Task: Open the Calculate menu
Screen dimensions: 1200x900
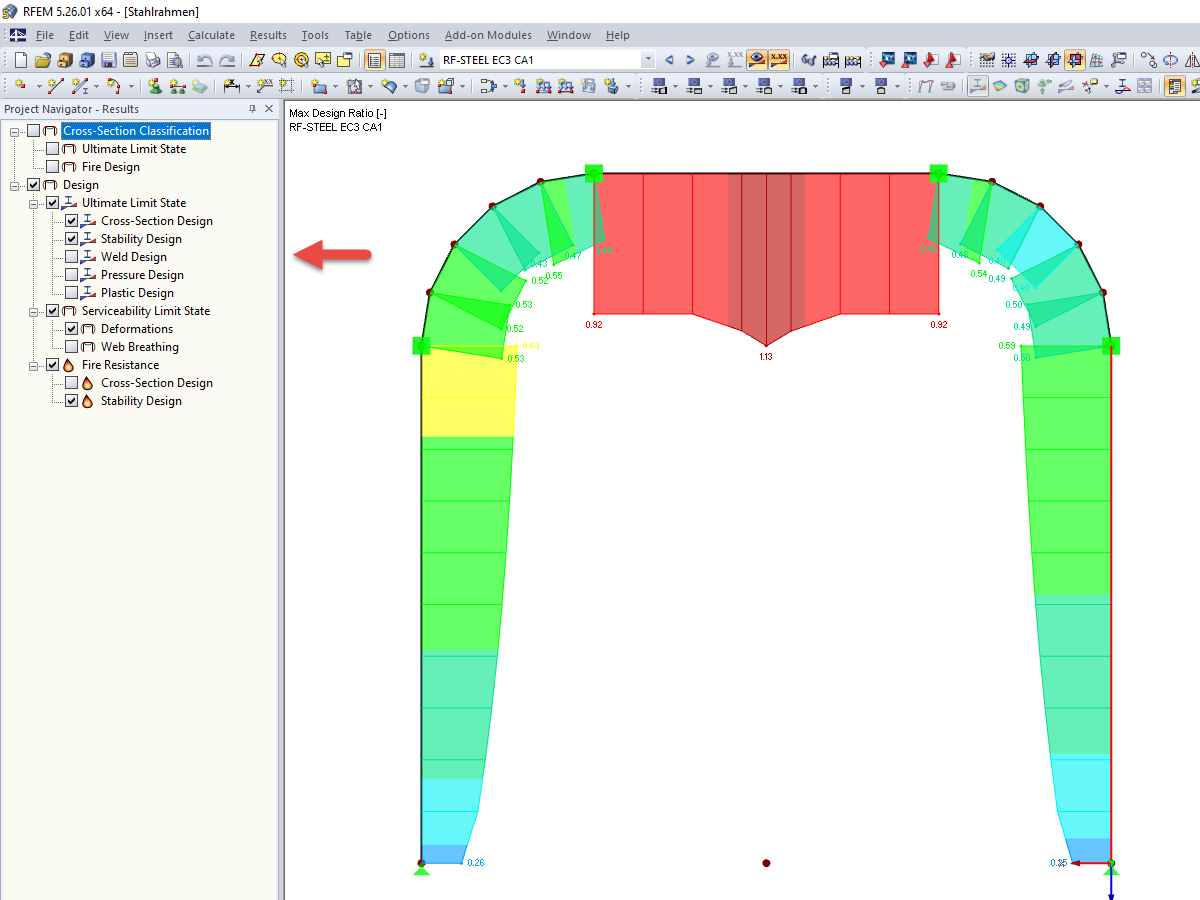Action: (x=211, y=35)
